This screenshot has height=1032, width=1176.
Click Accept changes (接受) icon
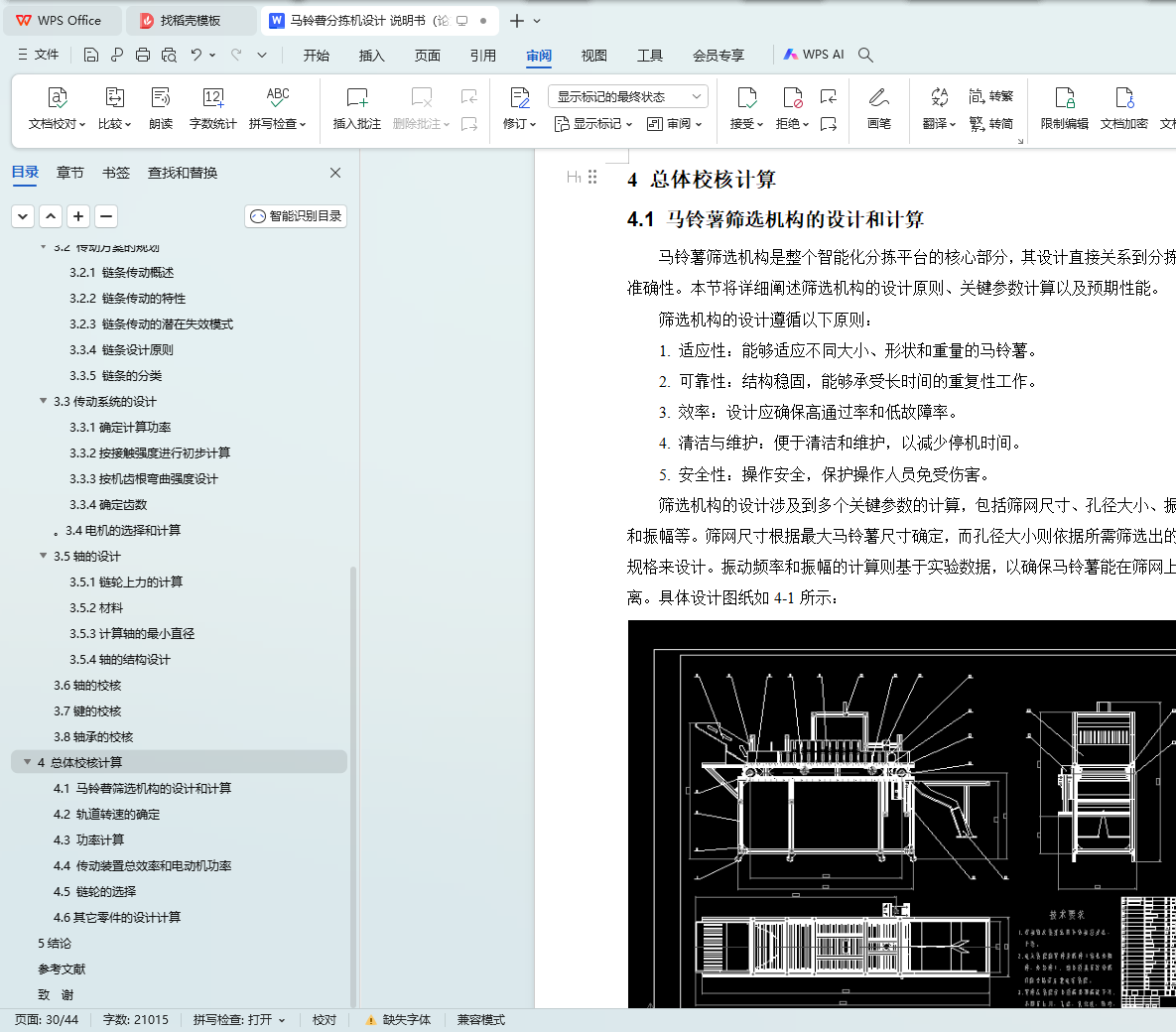746,98
